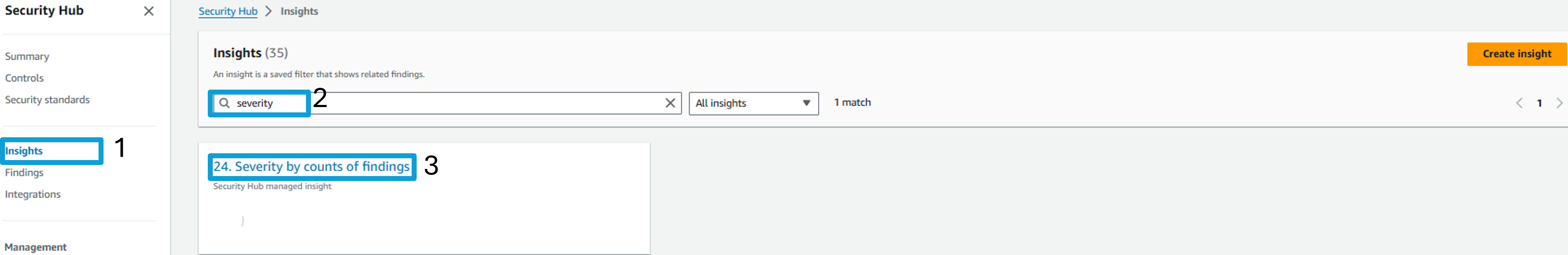This screenshot has height=255, width=1568.
Task: Go to next insights page
Action: coord(1559,103)
